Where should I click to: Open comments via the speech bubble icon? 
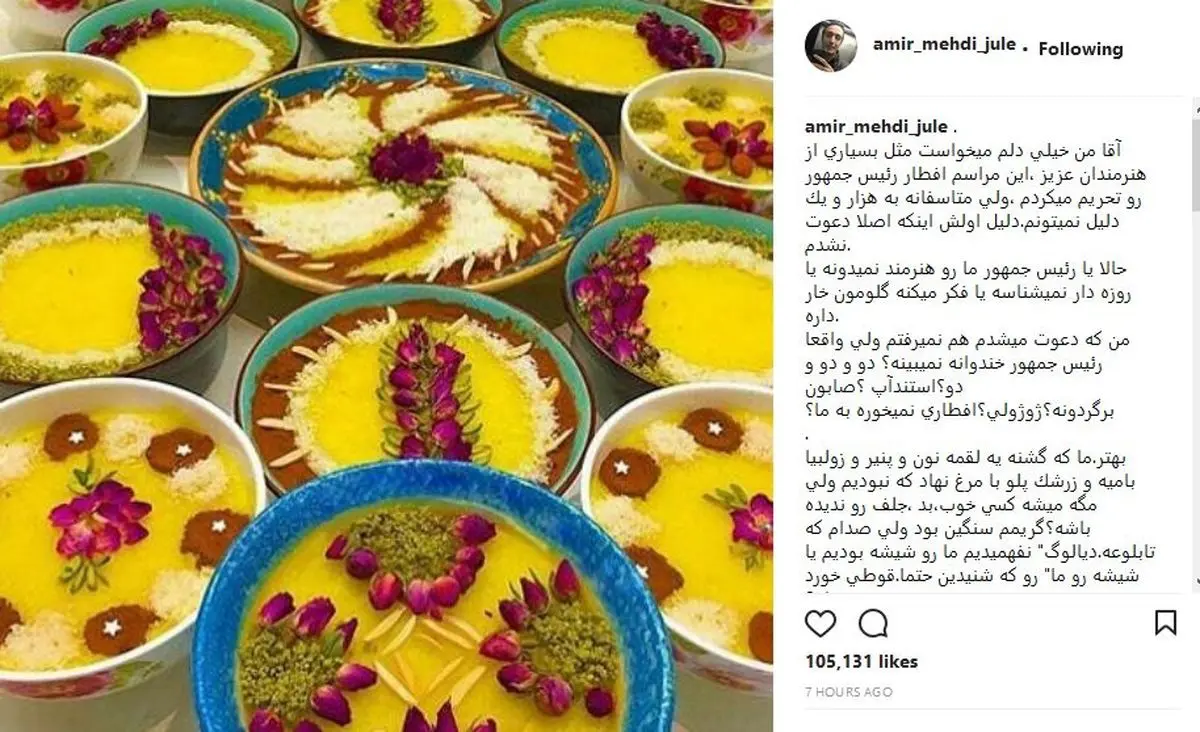[x=874, y=624]
